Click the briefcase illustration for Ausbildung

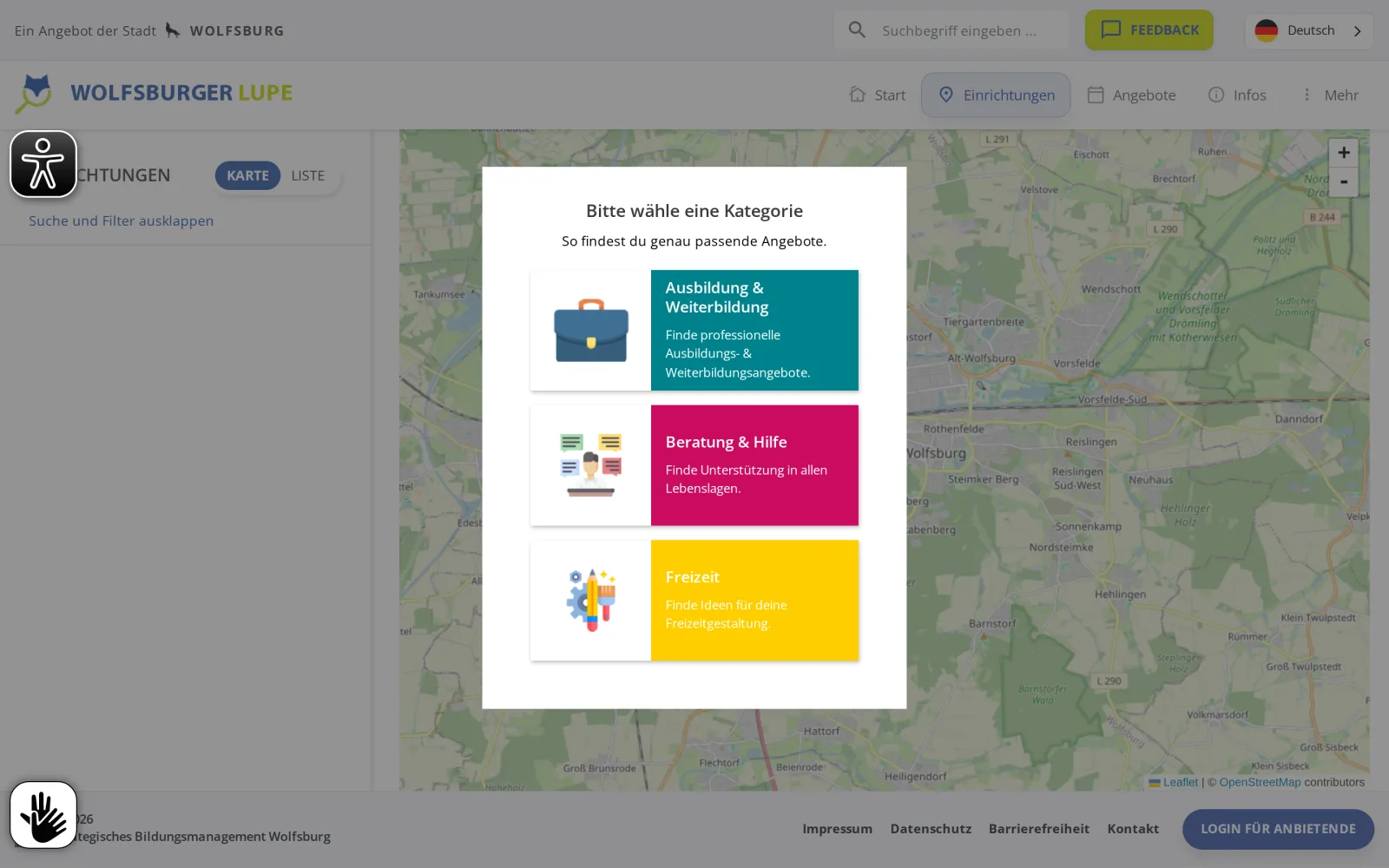point(591,331)
